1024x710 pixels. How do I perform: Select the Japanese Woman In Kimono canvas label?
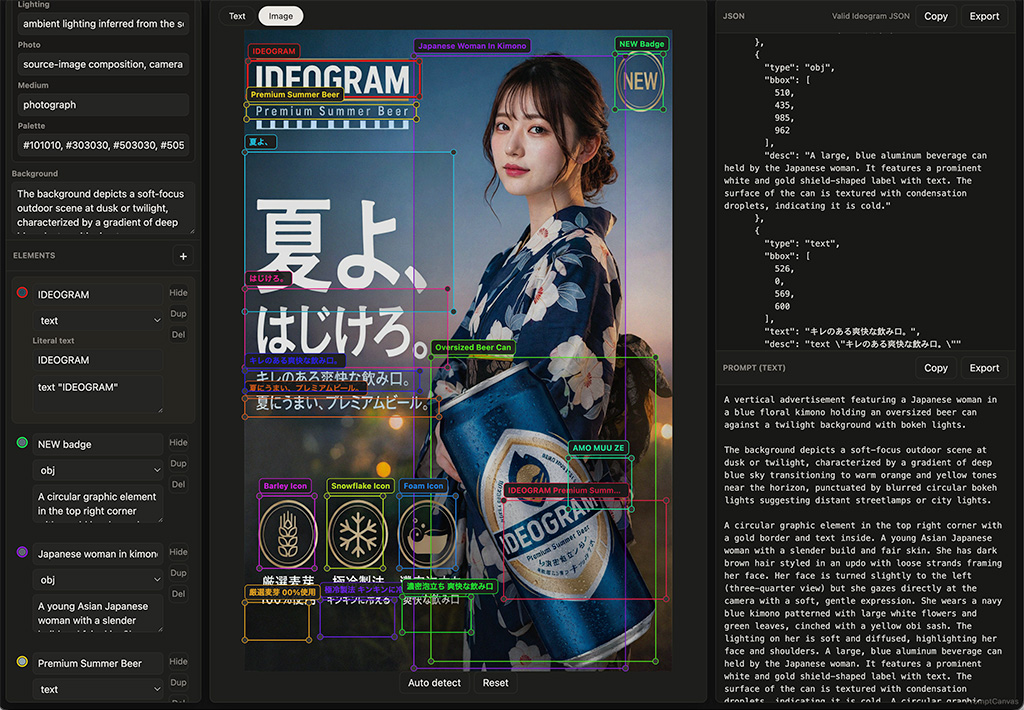pos(472,46)
